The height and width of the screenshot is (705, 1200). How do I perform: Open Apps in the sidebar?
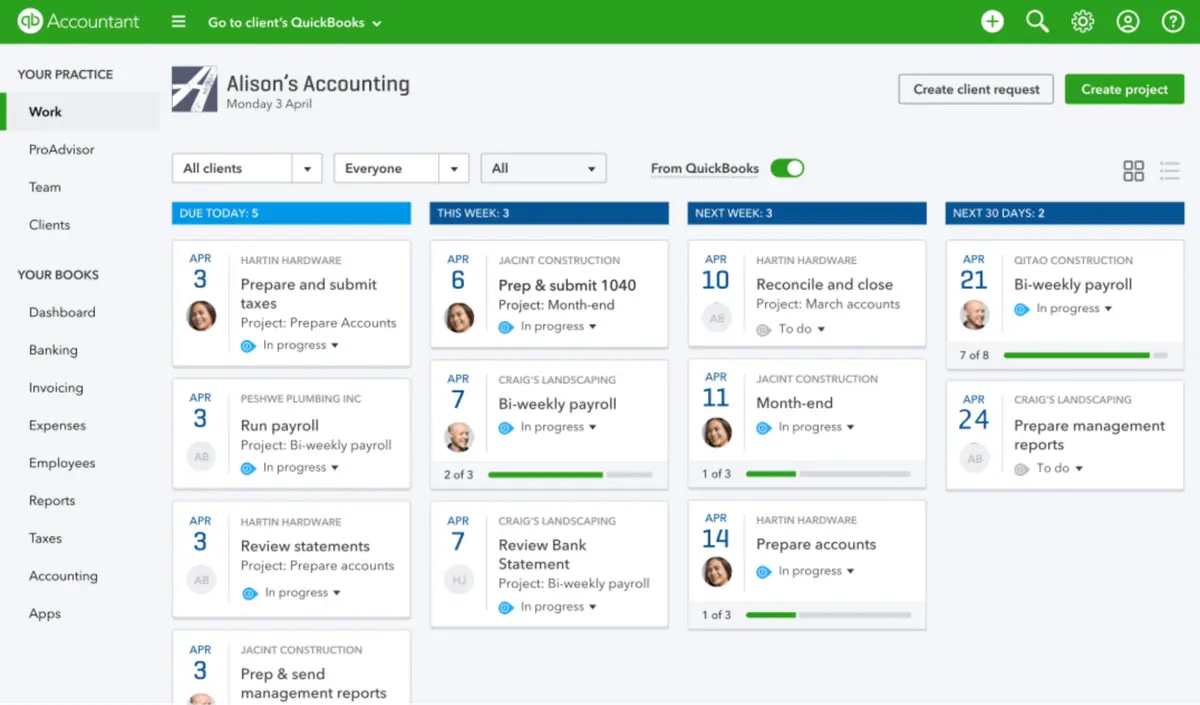pyautogui.click(x=45, y=614)
